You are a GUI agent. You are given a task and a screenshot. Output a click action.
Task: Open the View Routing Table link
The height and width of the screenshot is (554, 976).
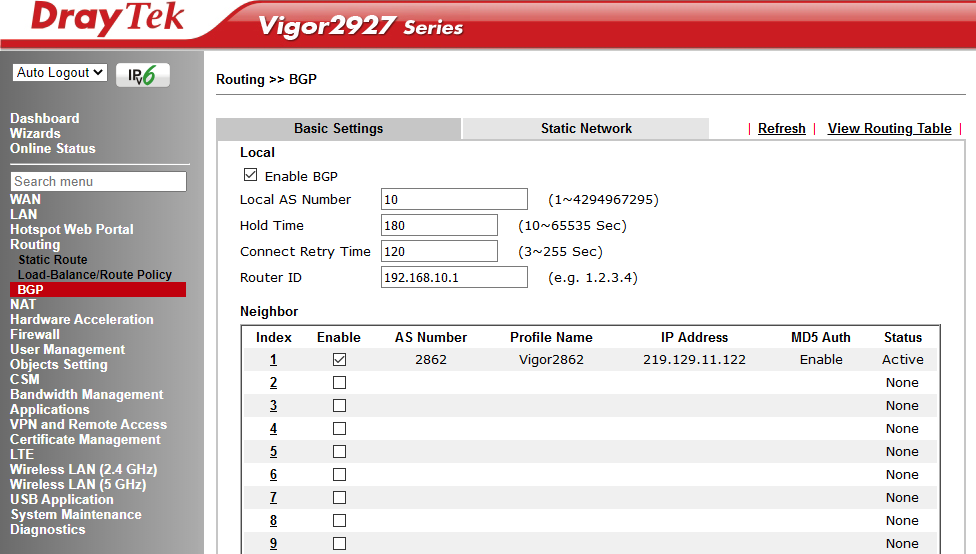click(889, 128)
